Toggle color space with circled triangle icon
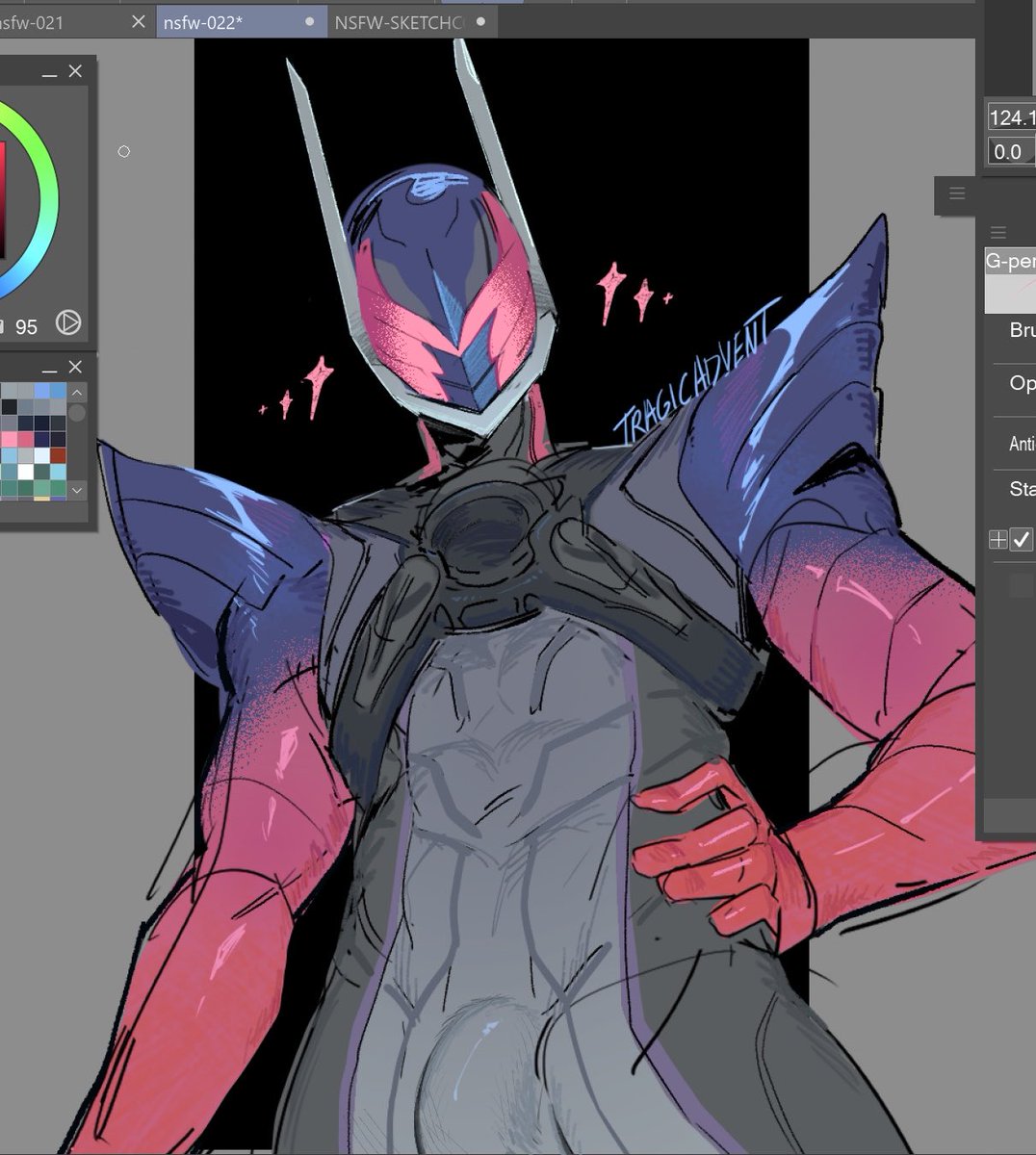Viewport: 1036px width, 1155px height. (x=67, y=322)
